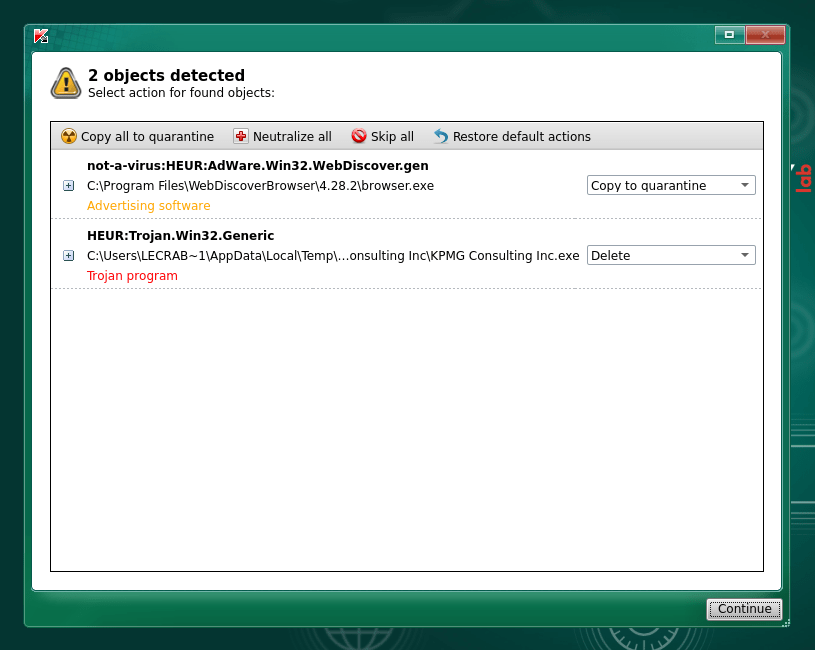Click the 2 objects detected heading
This screenshot has width=815, height=650.
tap(166, 75)
